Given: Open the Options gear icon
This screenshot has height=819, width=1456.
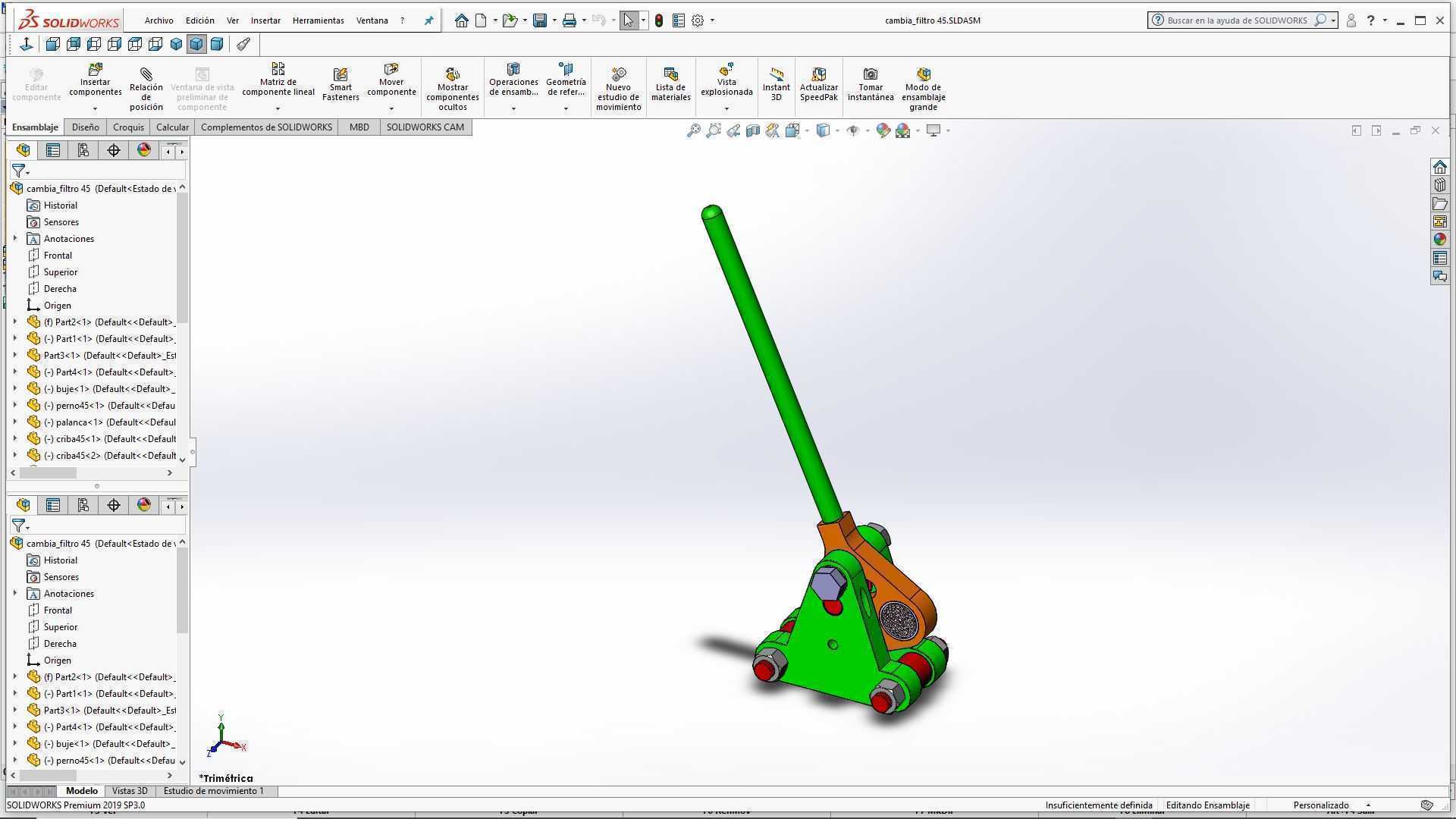Looking at the screenshot, I should click(x=698, y=20).
